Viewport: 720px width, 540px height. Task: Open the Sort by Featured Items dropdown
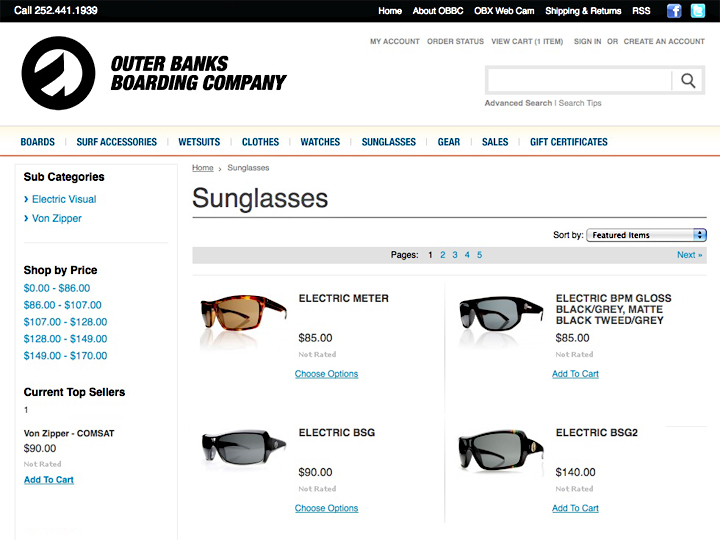pos(646,235)
